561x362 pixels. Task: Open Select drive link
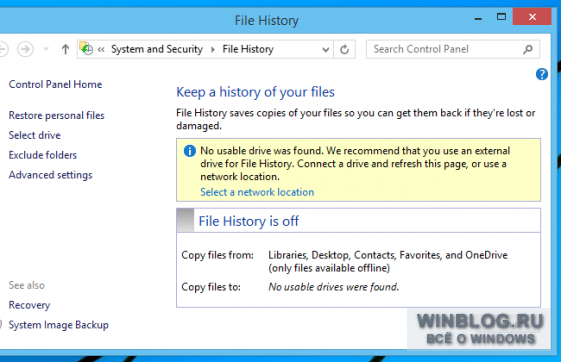coord(35,135)
